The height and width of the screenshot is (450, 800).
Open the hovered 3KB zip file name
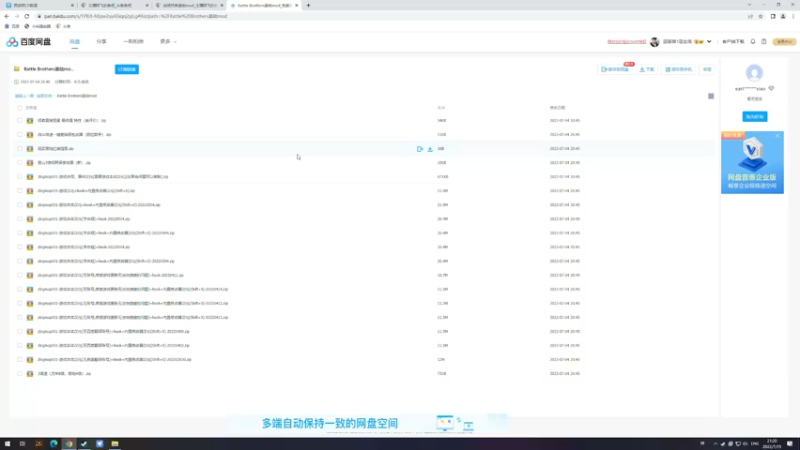pyautogui.click(x=56, y=149)
